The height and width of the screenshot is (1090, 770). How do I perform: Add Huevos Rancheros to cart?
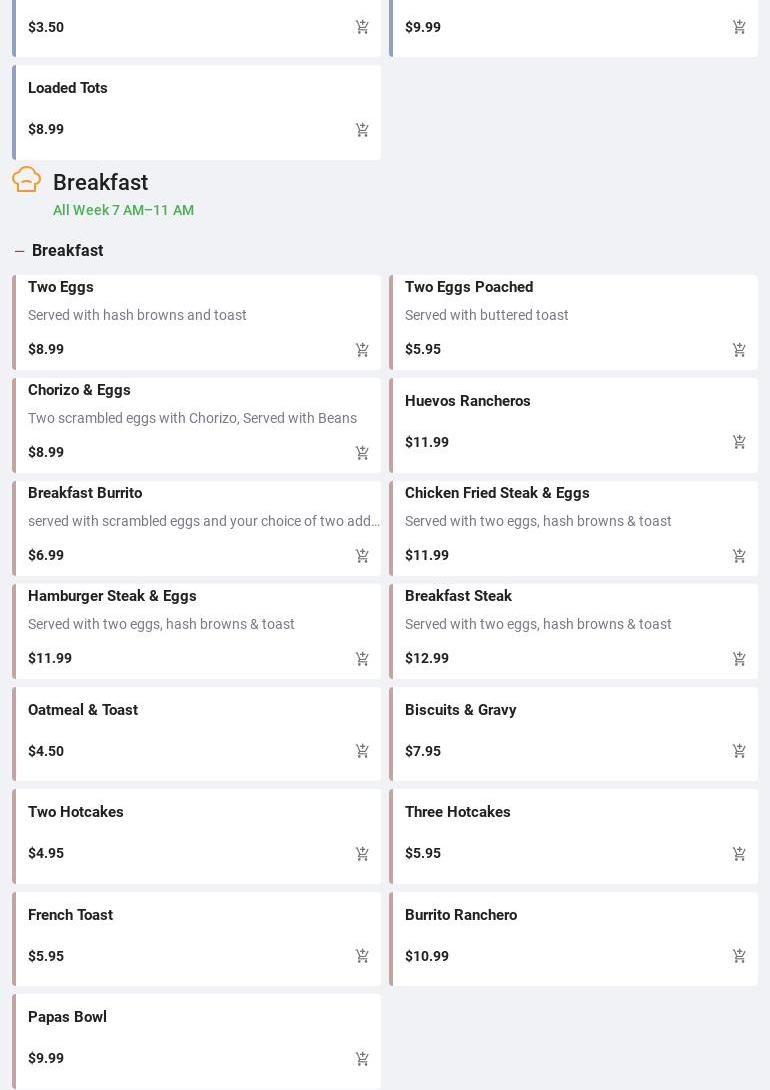tap(739, 442)
